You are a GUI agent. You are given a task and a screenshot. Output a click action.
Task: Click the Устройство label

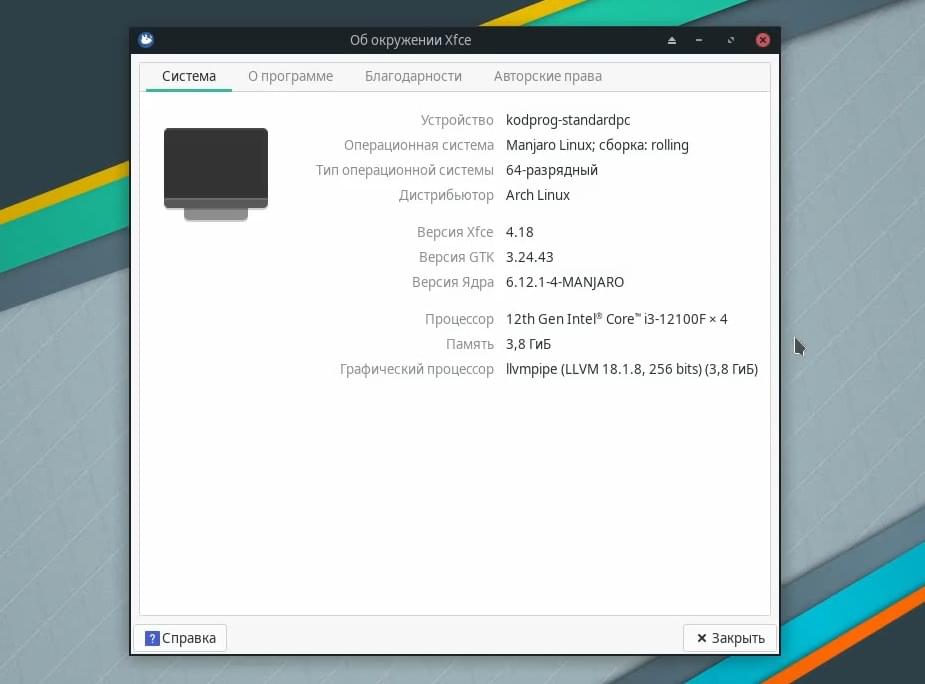(x=457, y=120)
